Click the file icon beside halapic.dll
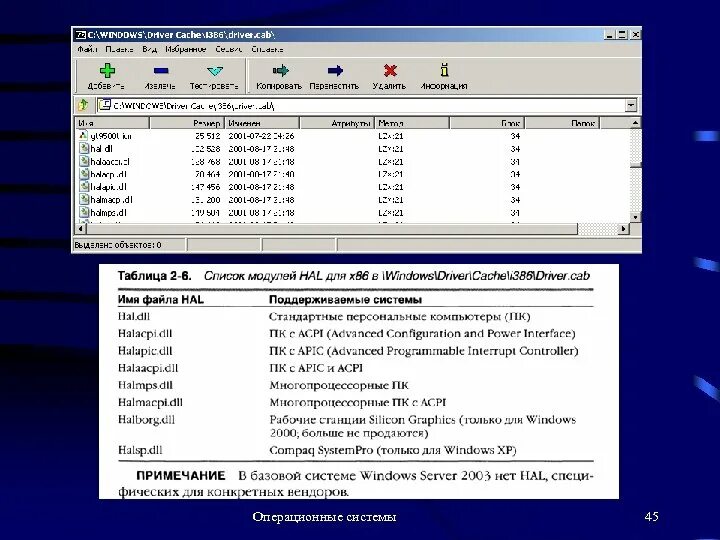The width and height of the screenshot is (720, 540). 84,186
